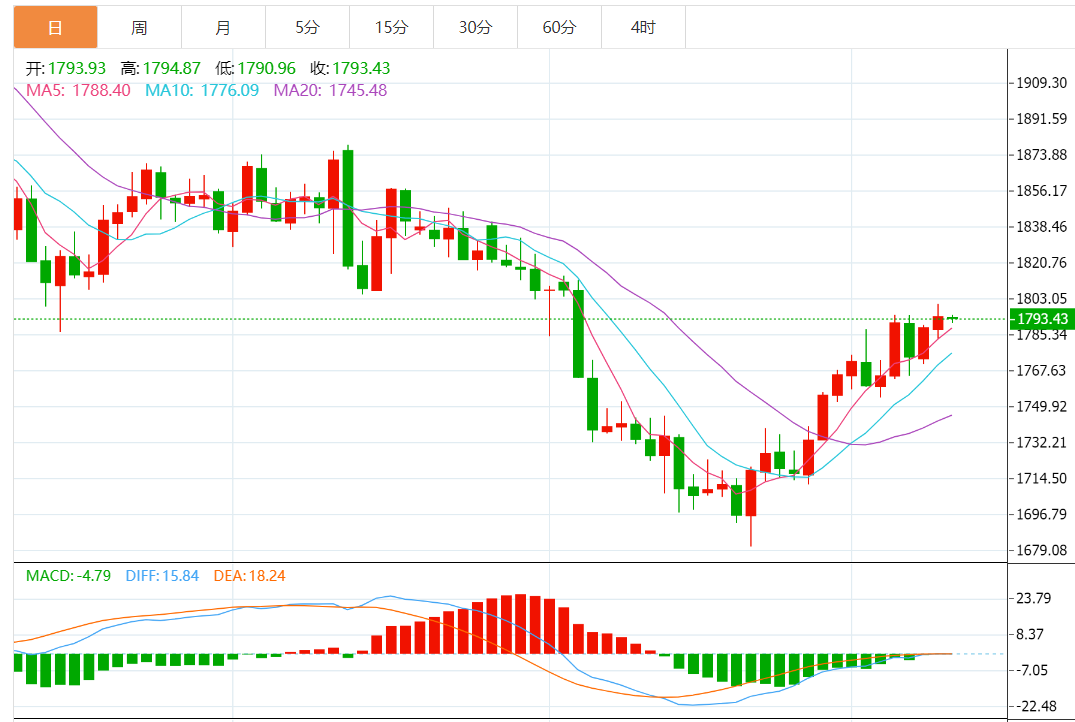
Task: Click the 1873.88 price axis label
Action: click(1041, 155)
